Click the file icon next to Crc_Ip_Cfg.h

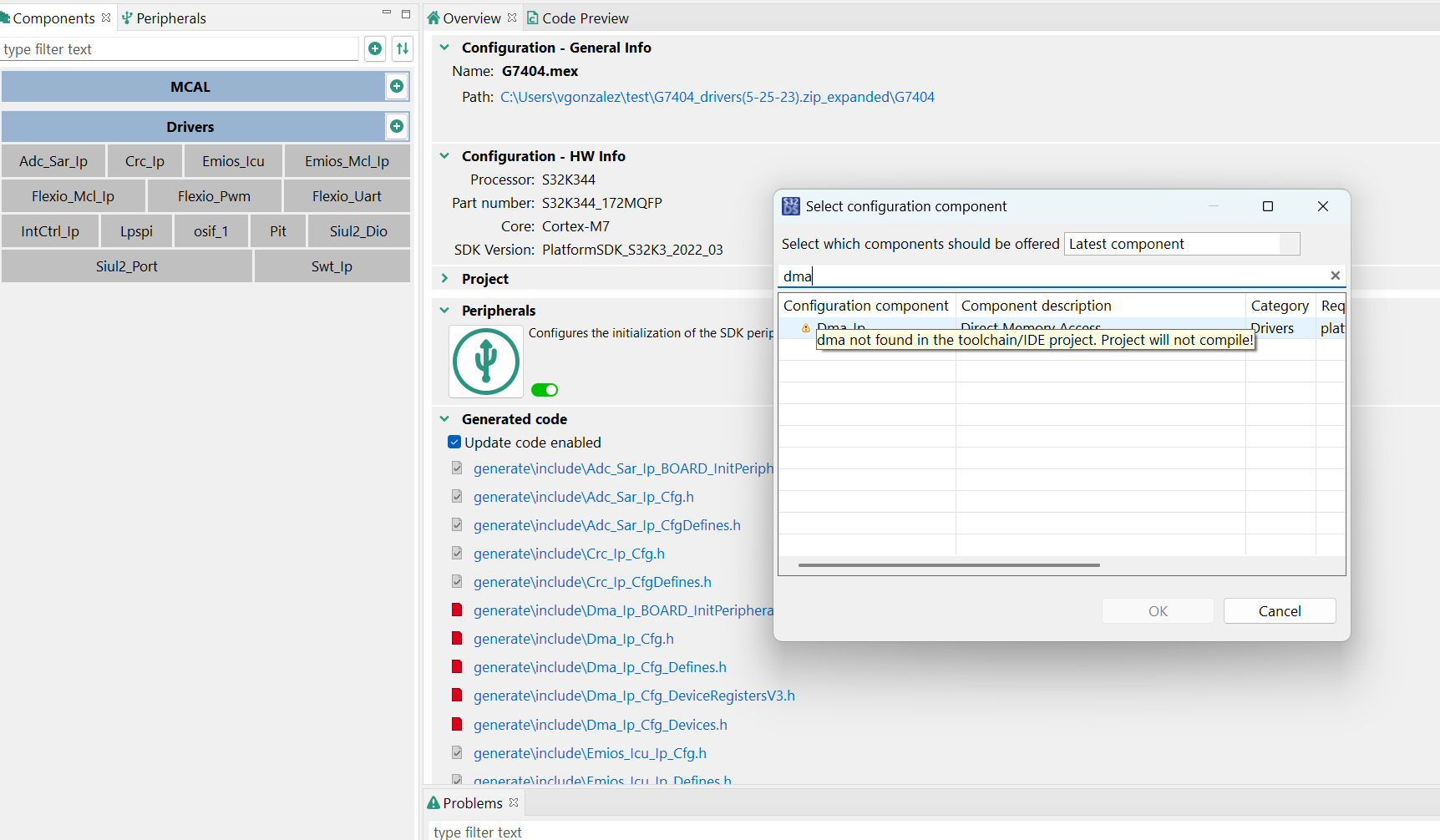[x=457, y=553]
